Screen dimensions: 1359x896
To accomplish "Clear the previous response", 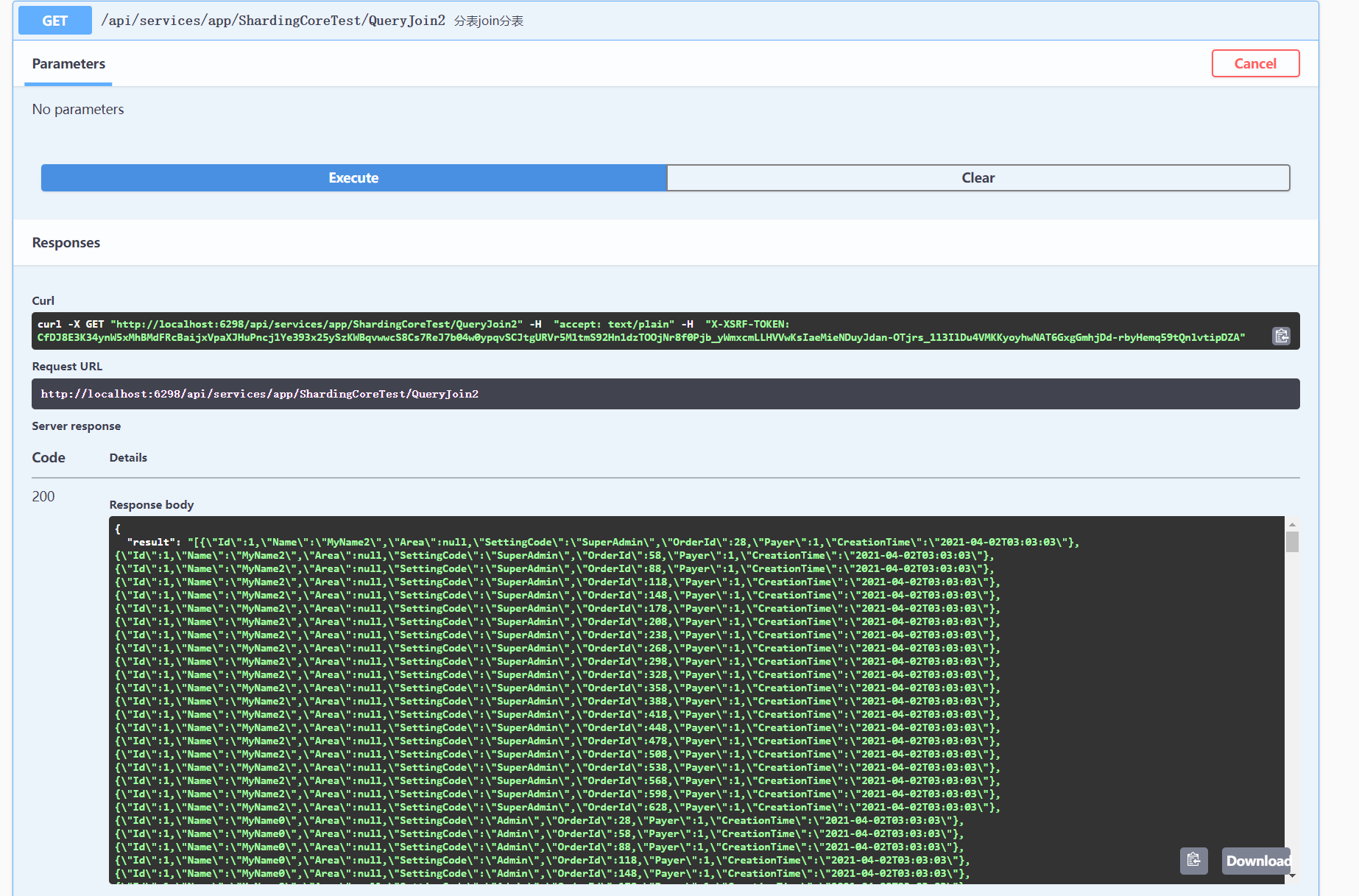I will (x=978, y=178).
